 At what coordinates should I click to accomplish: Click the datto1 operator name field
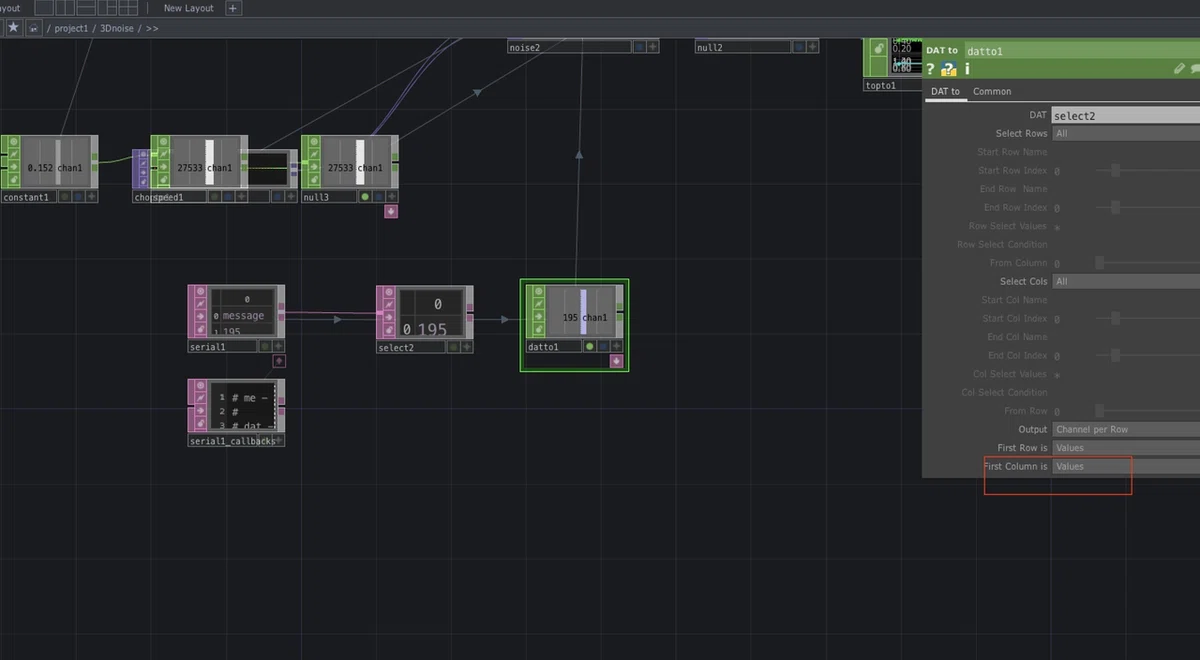tap(1082, 51)
